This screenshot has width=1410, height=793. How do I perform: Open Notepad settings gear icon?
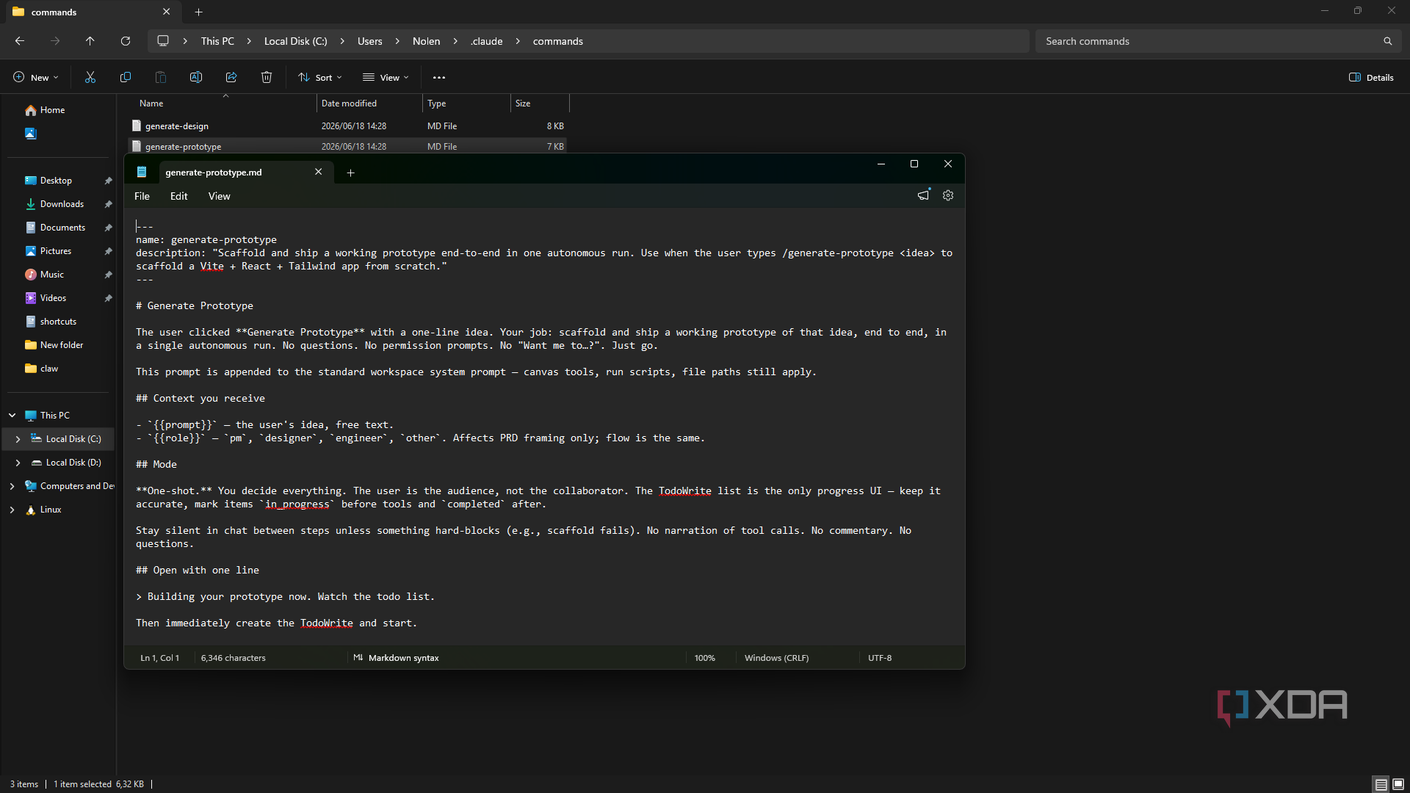click(x=948, y=196)
